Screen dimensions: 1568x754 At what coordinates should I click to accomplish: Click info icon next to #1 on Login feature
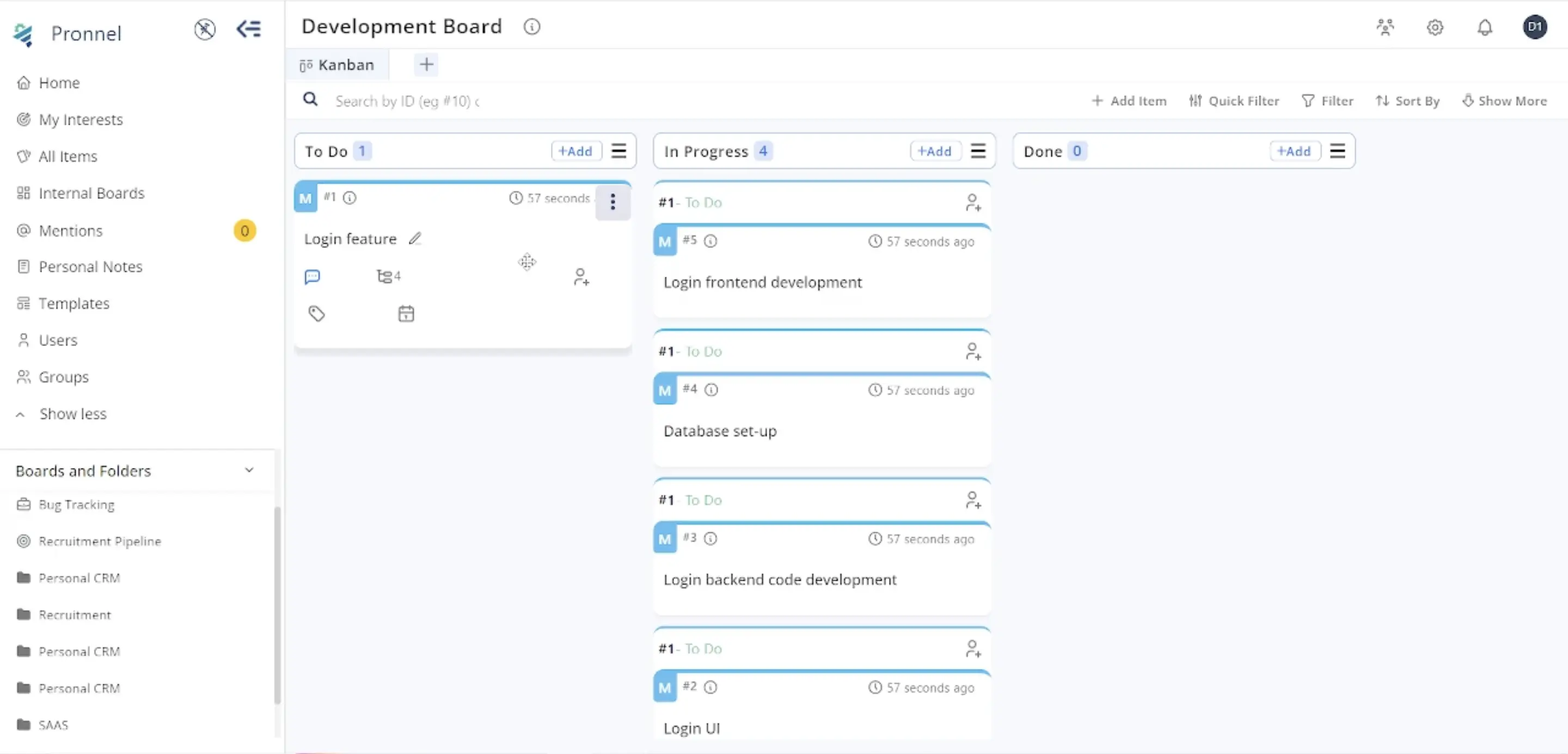350,198
